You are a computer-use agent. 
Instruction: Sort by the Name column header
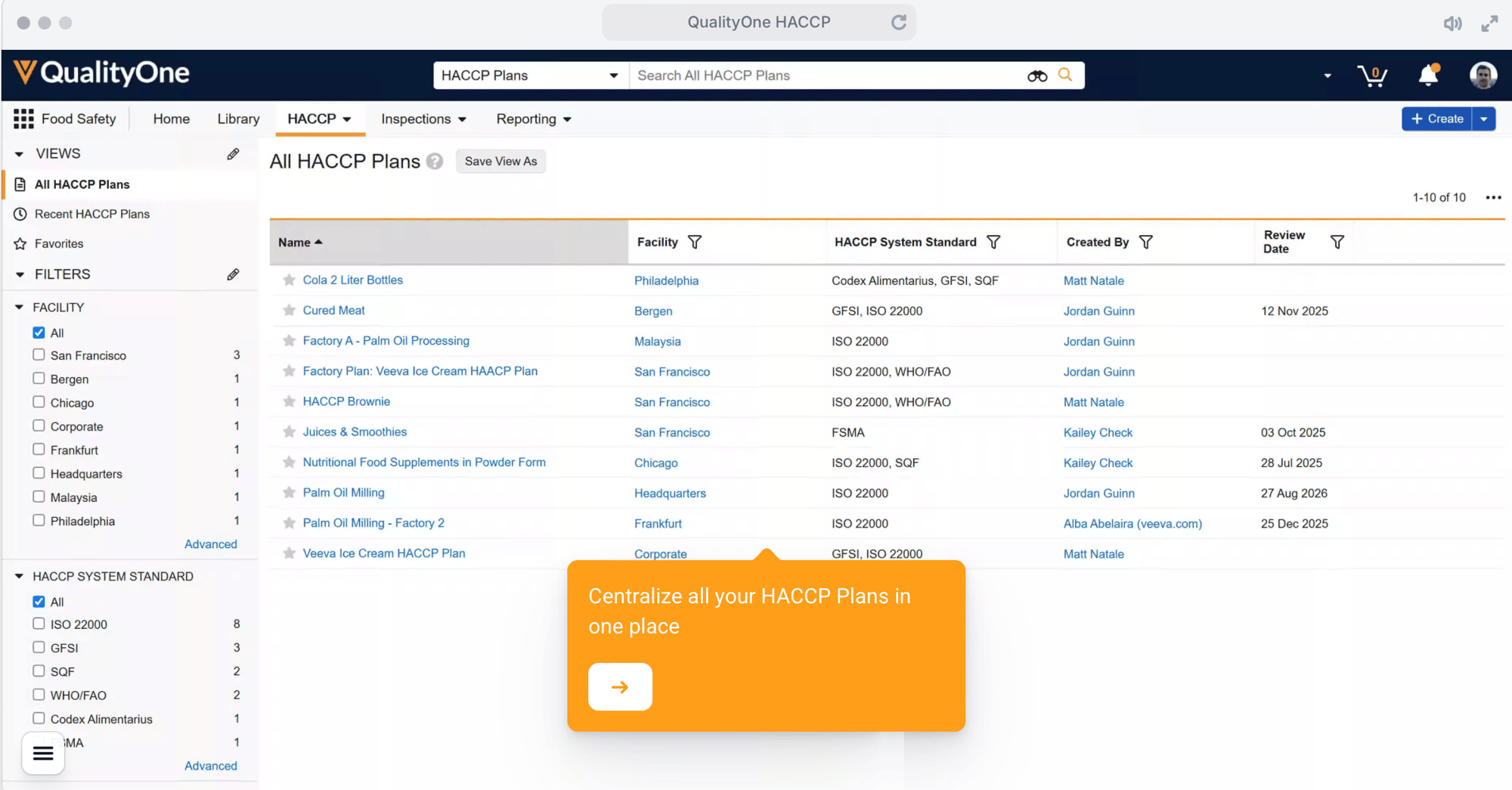448,242
